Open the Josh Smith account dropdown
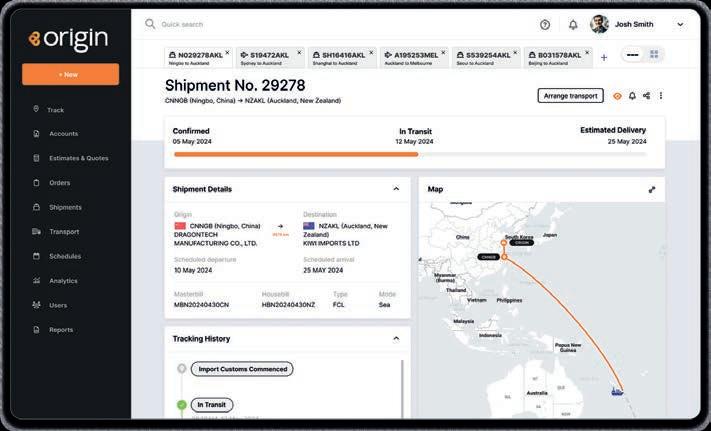Screen dimensions: 711x431 point(680,24)
